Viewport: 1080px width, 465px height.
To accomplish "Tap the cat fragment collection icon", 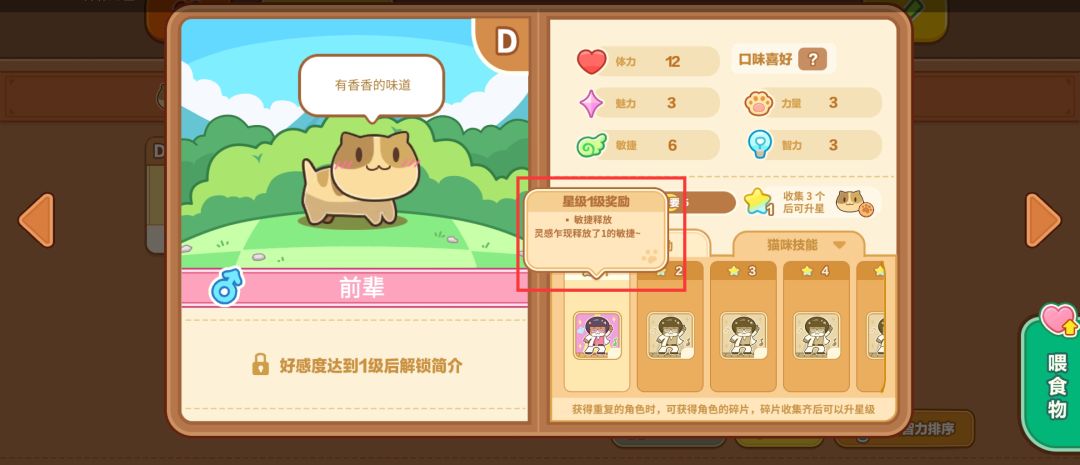I will pos(855,203).
